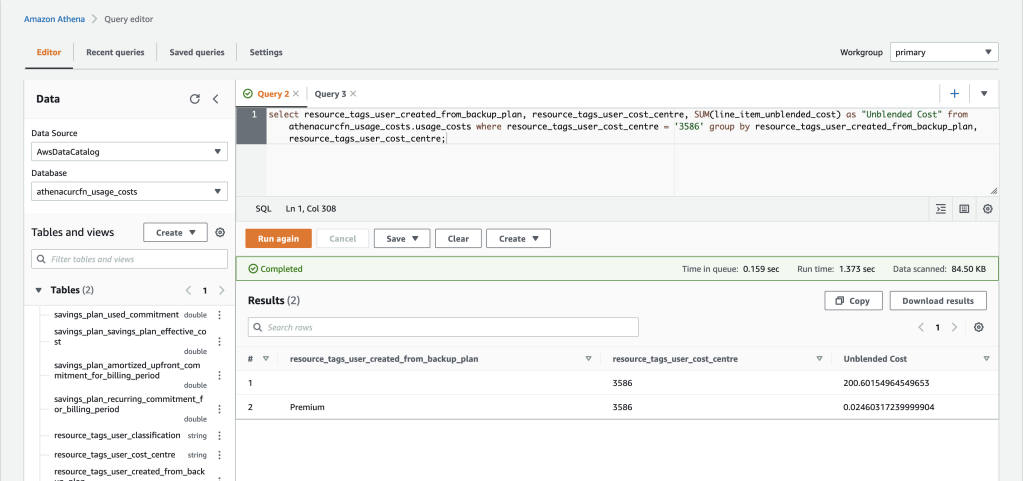
Task: Open Tables and views settings gear
Action: coord(220,232)
